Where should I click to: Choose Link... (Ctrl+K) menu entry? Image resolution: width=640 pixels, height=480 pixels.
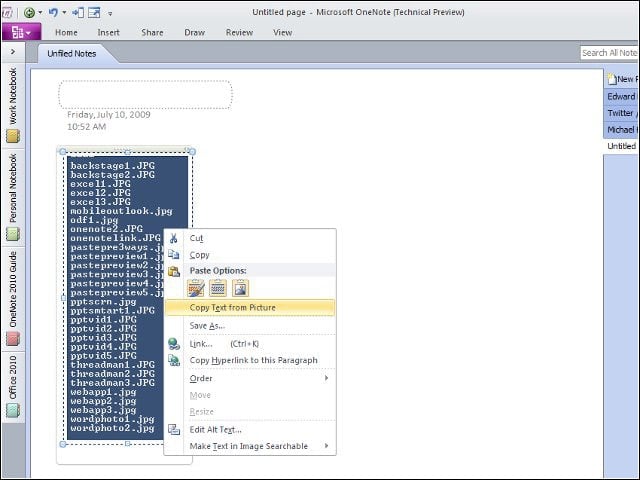tap(250, 344)
